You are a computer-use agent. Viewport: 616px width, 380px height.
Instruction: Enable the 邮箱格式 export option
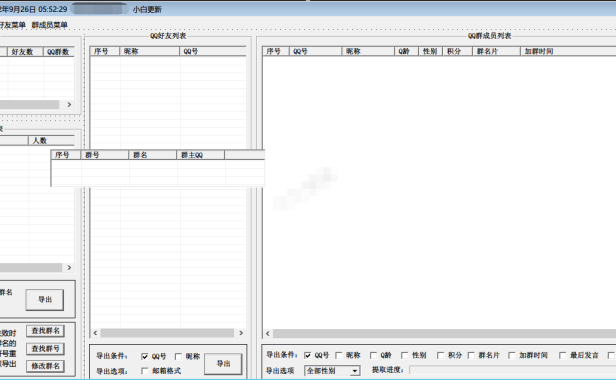(145, 371)
